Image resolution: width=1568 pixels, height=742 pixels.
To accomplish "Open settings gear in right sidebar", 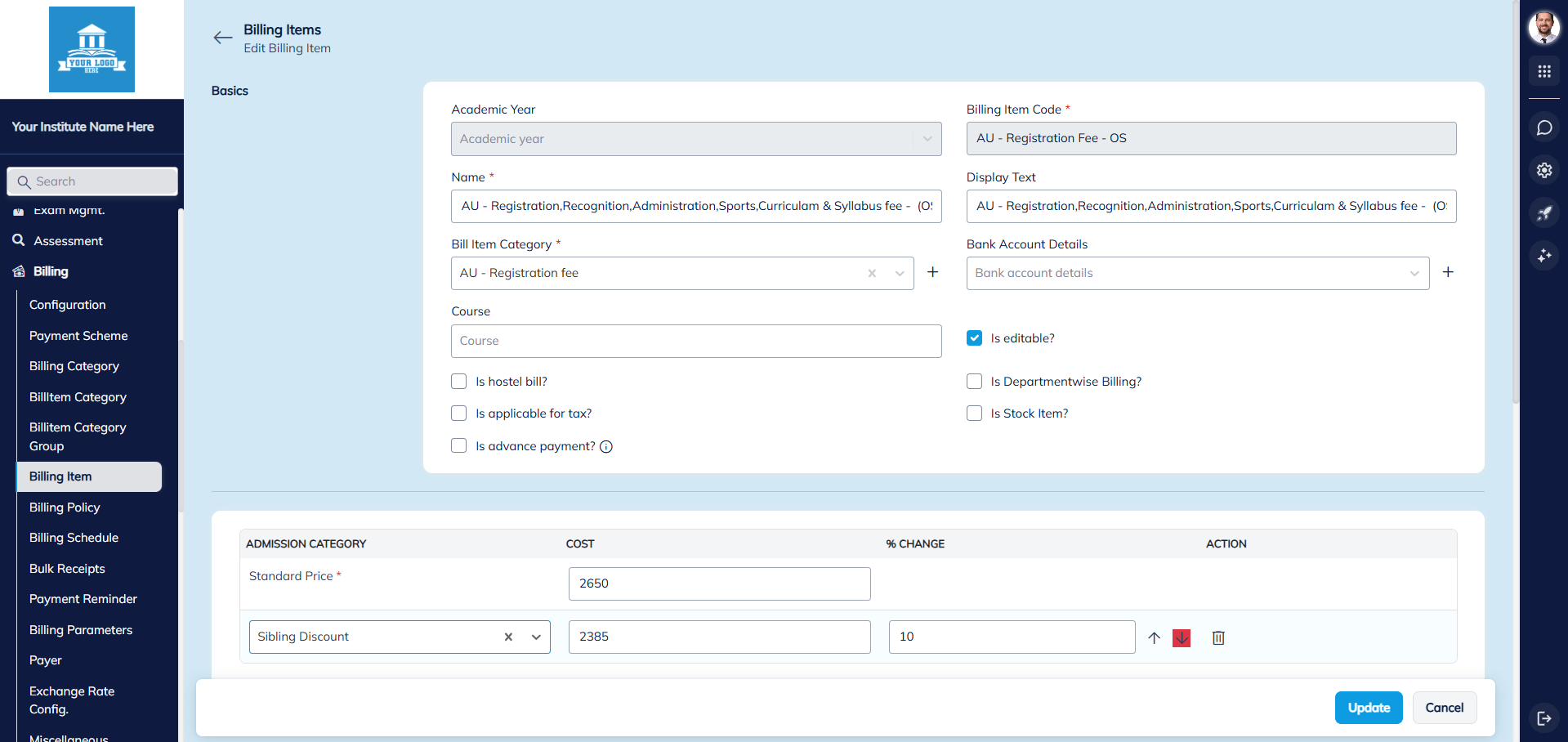I will (x=1544, y=170).
